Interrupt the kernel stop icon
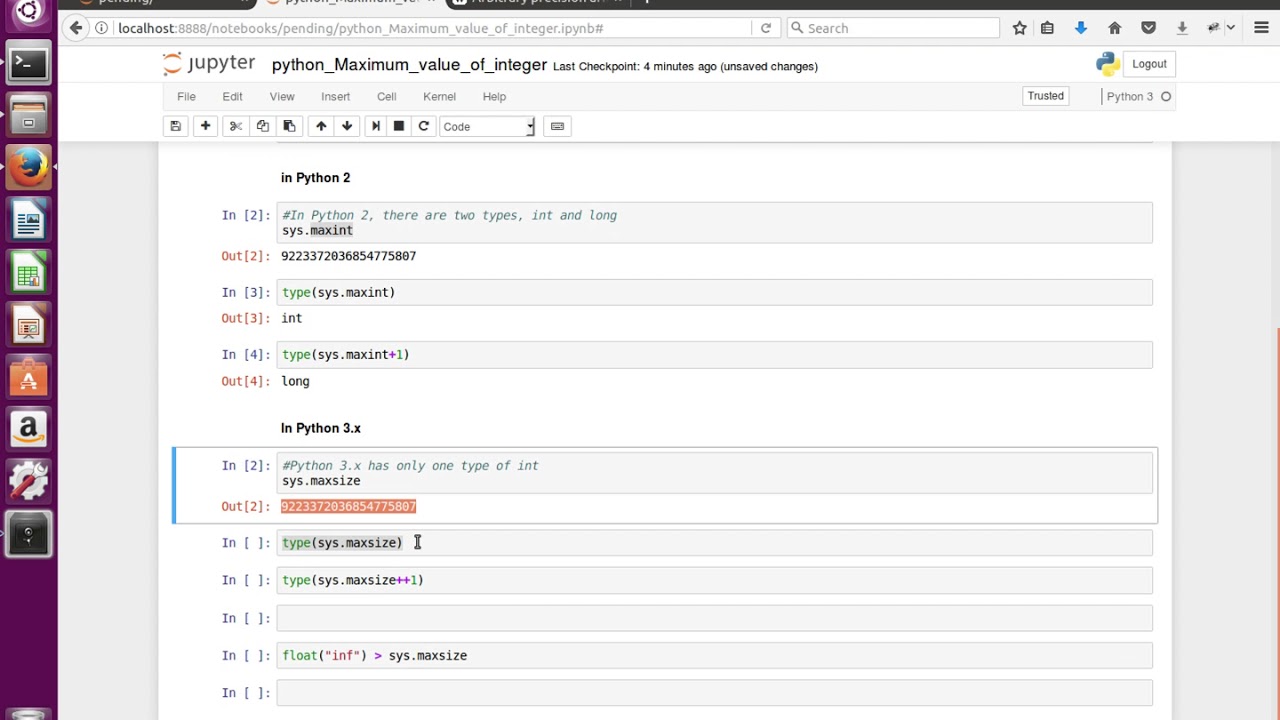1280x720 pixels. coord(399,126)
